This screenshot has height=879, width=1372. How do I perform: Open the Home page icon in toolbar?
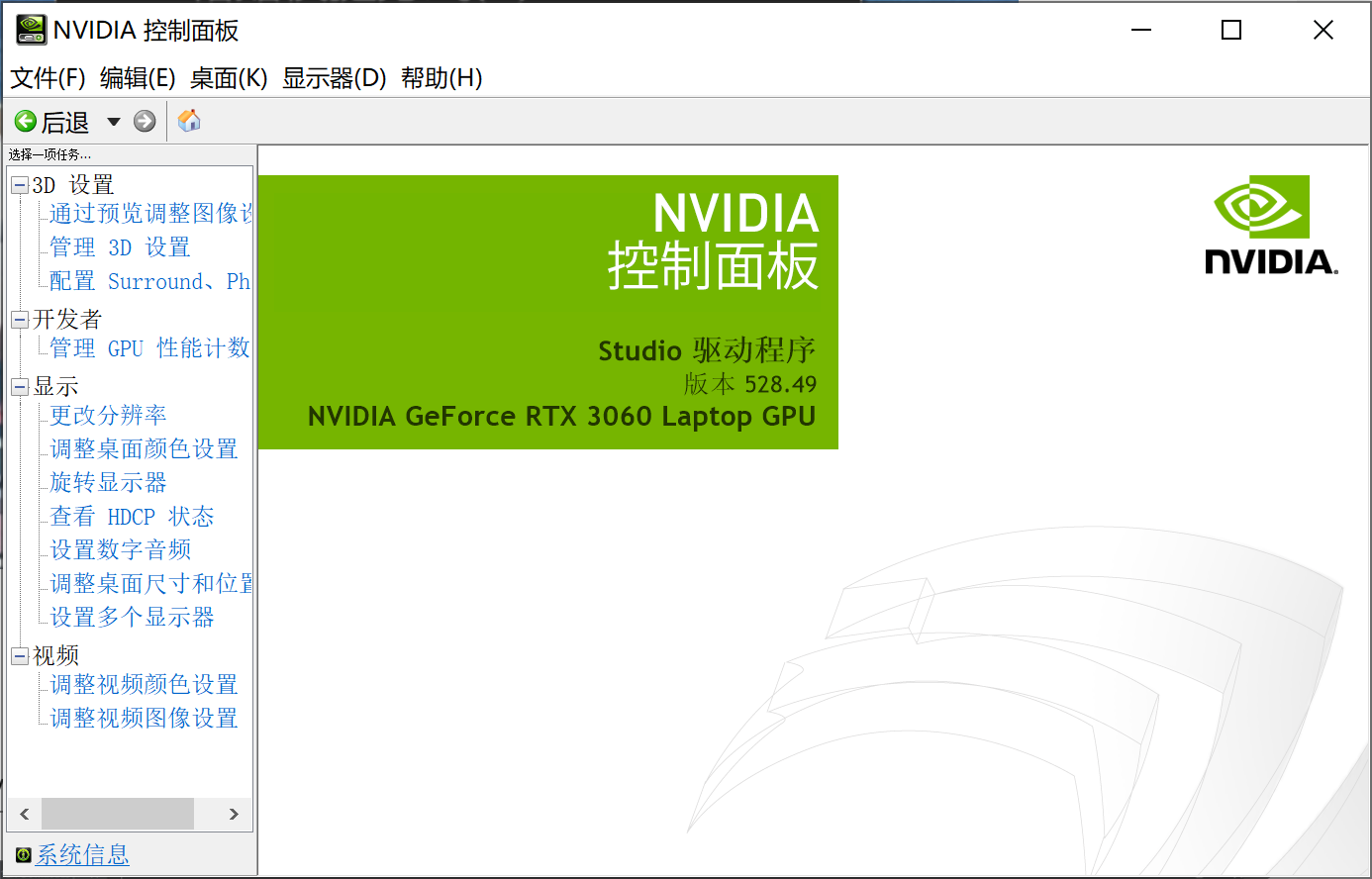[188, 120]
